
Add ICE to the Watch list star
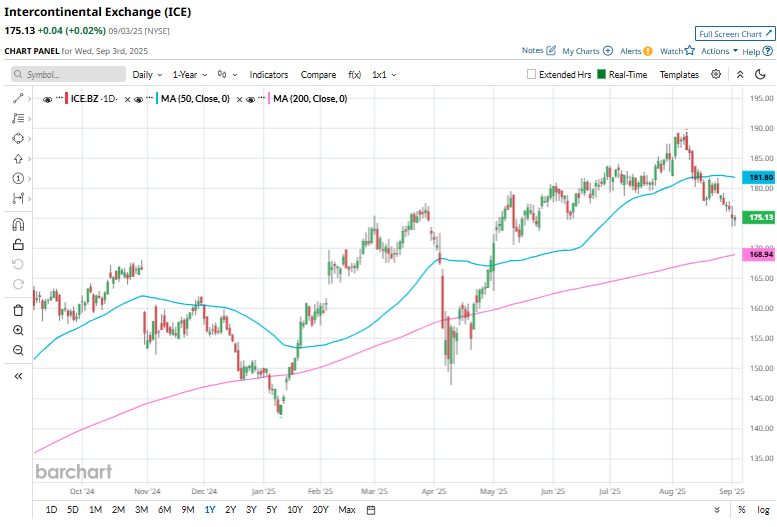pyautogui.click(x=689, y=51)
